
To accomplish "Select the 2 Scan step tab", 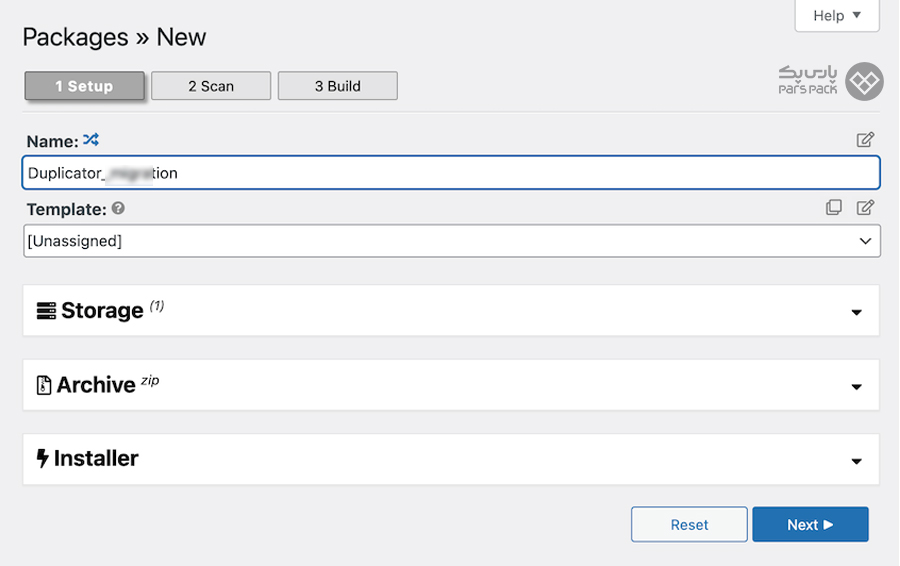I will pyautogui.click(x=211, y=86).
